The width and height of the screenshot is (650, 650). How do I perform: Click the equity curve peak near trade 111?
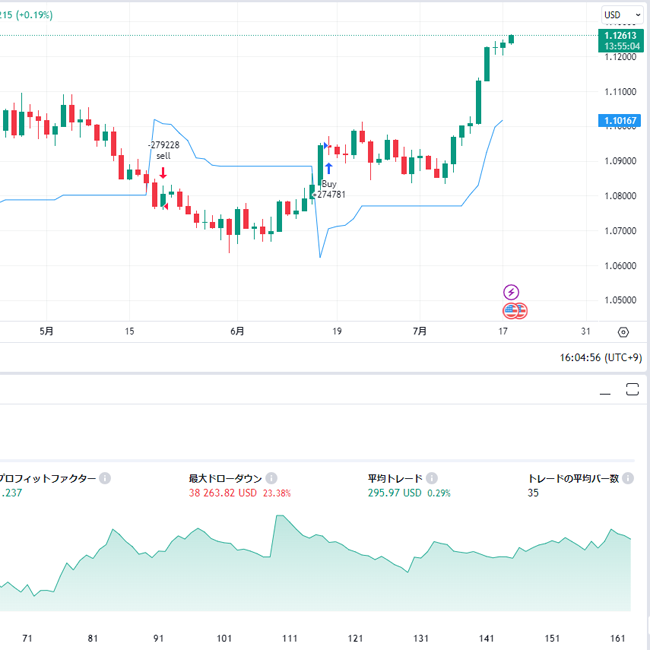coord(279,516)
